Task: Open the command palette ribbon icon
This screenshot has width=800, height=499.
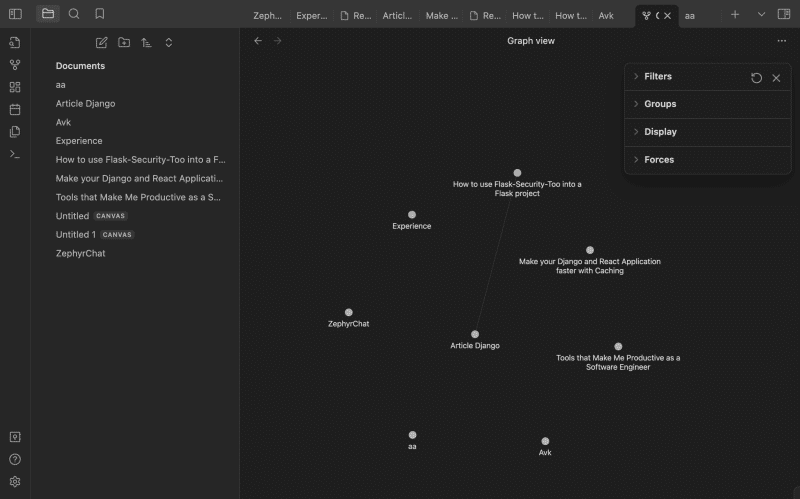Action: (15, 154)
